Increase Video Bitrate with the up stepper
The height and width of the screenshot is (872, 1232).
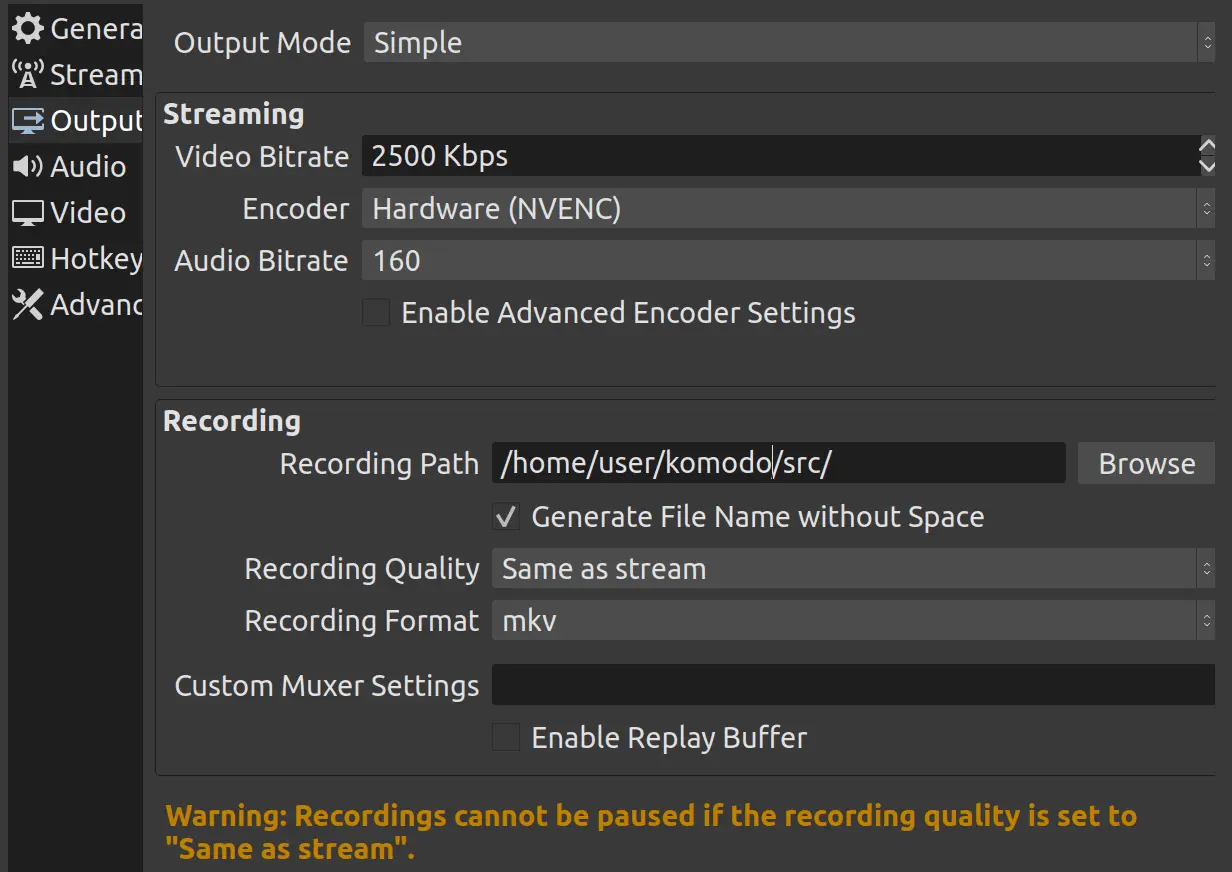pos(1207,146)
